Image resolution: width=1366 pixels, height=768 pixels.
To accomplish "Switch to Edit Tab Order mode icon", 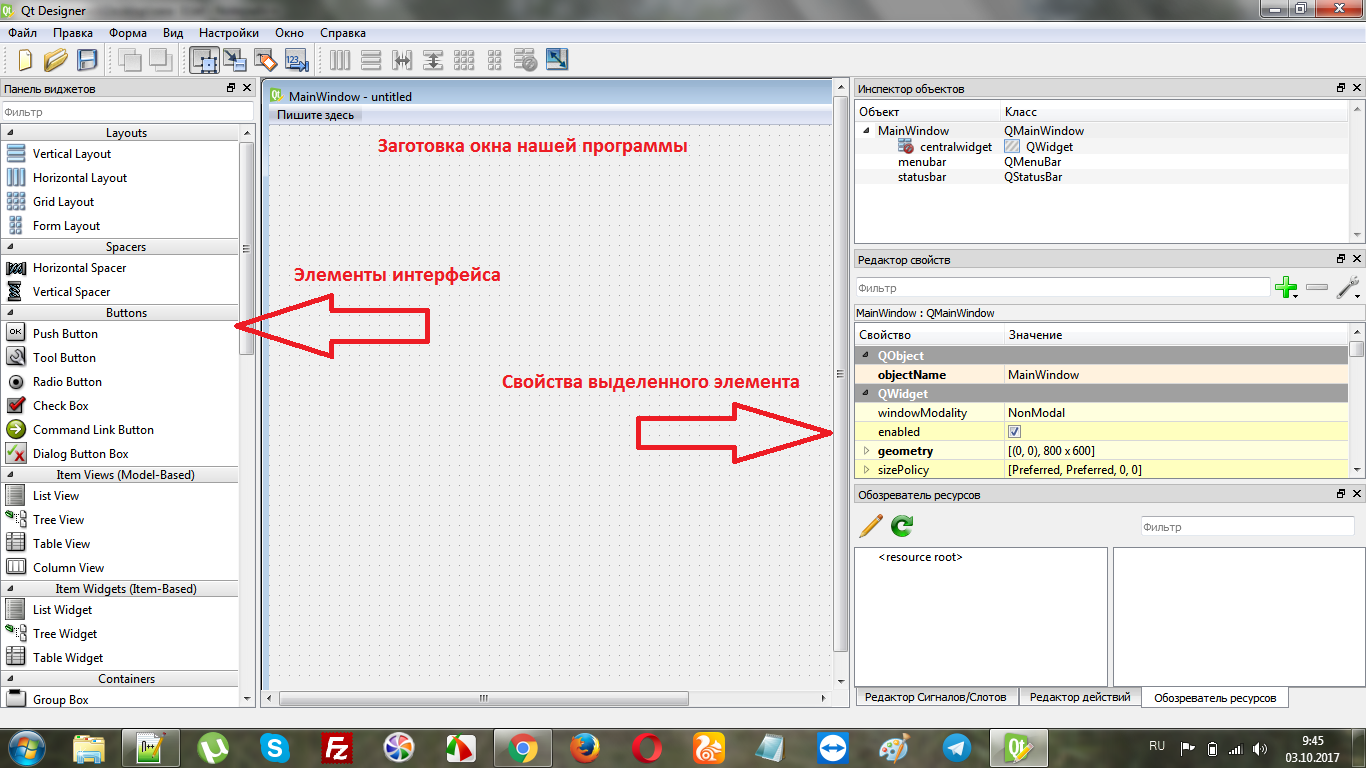I will 296,60.
